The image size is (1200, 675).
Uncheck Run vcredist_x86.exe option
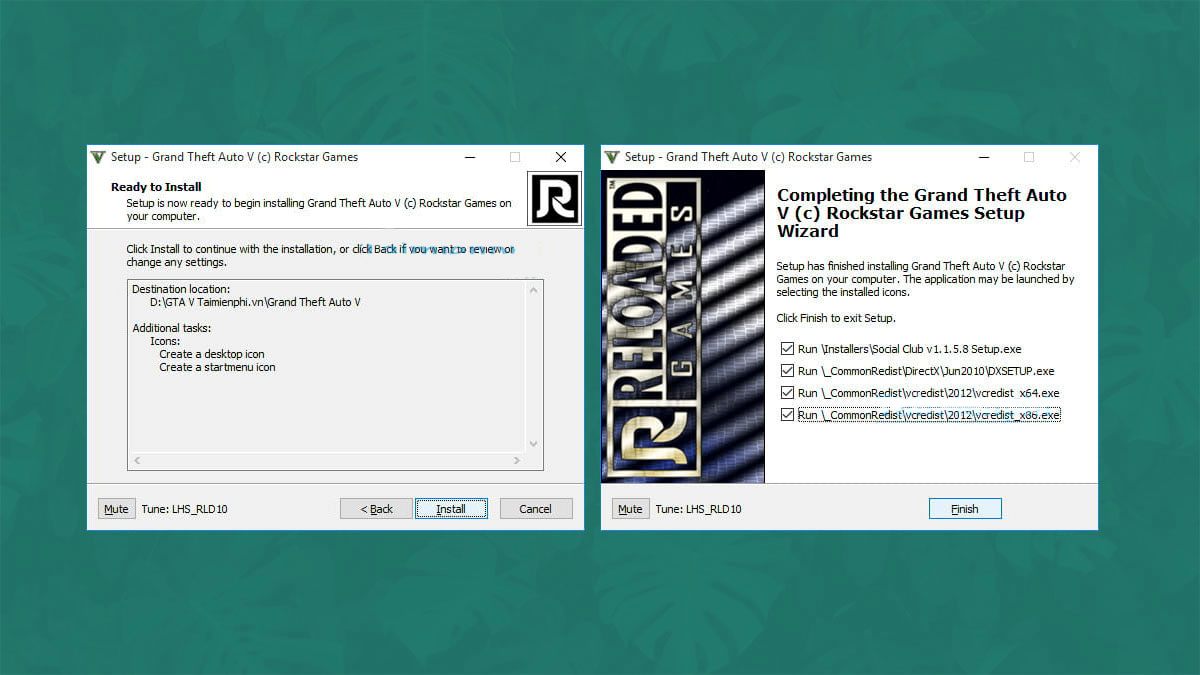pyautogui.click(x=787, y=415)
